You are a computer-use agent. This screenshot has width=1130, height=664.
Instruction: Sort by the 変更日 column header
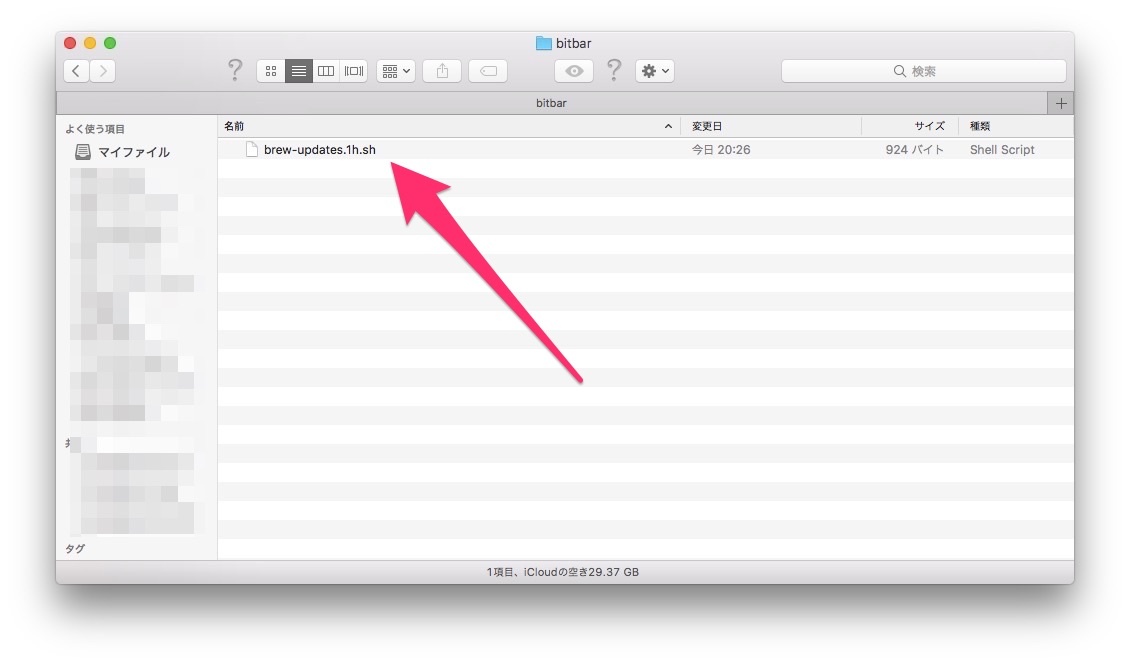[770, 126]
